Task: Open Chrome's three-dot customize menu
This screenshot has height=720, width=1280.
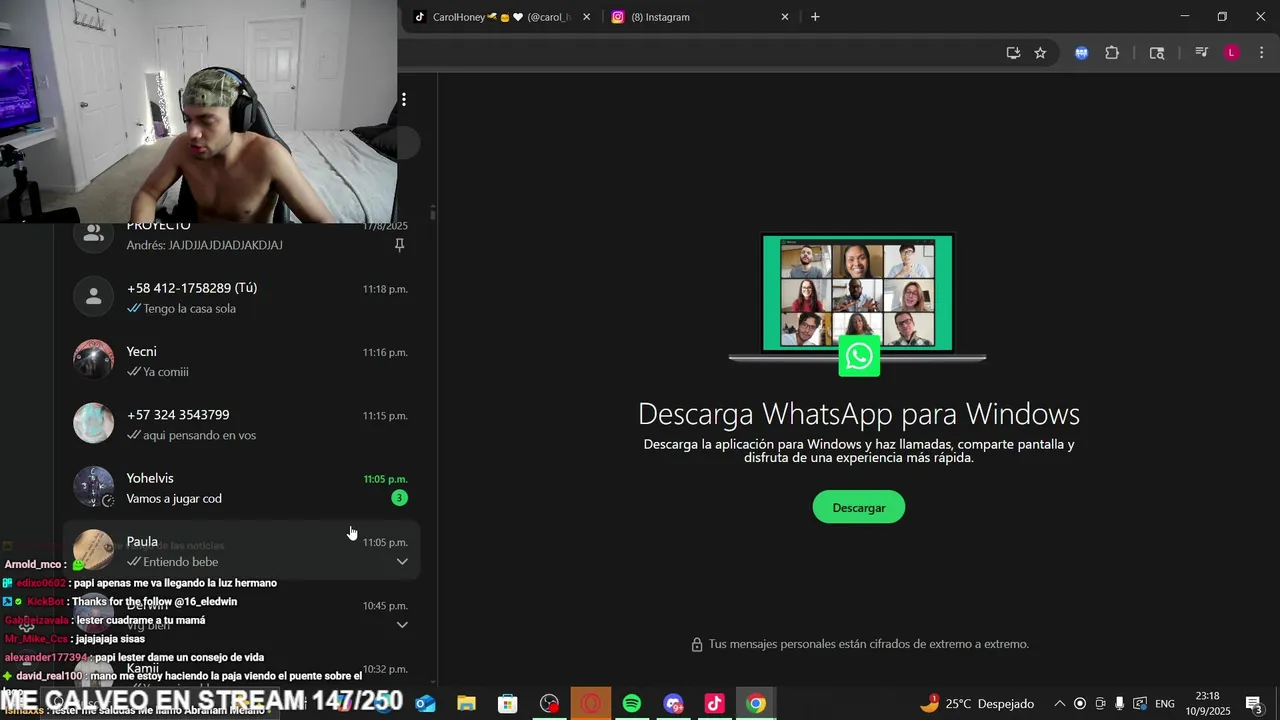Action: pyautogui.click(x=1262, y=53)
